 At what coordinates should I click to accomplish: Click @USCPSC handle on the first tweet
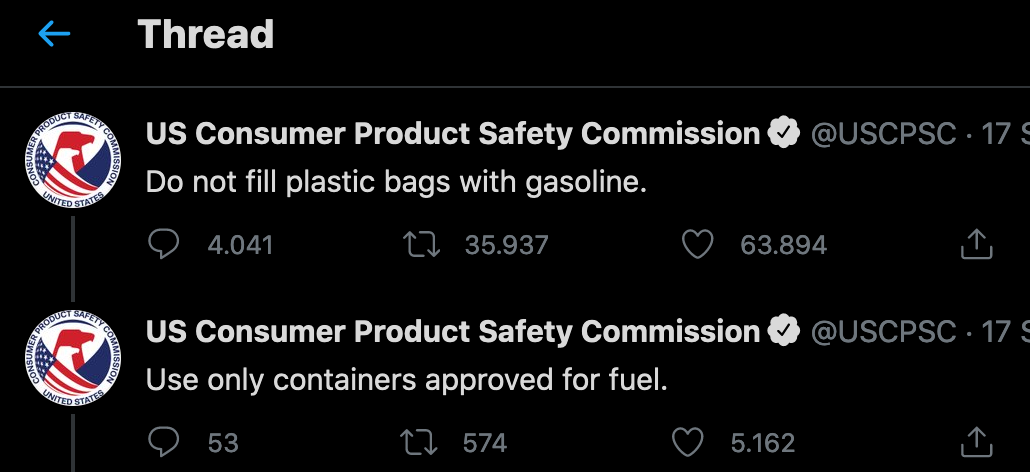coord(883,133)
